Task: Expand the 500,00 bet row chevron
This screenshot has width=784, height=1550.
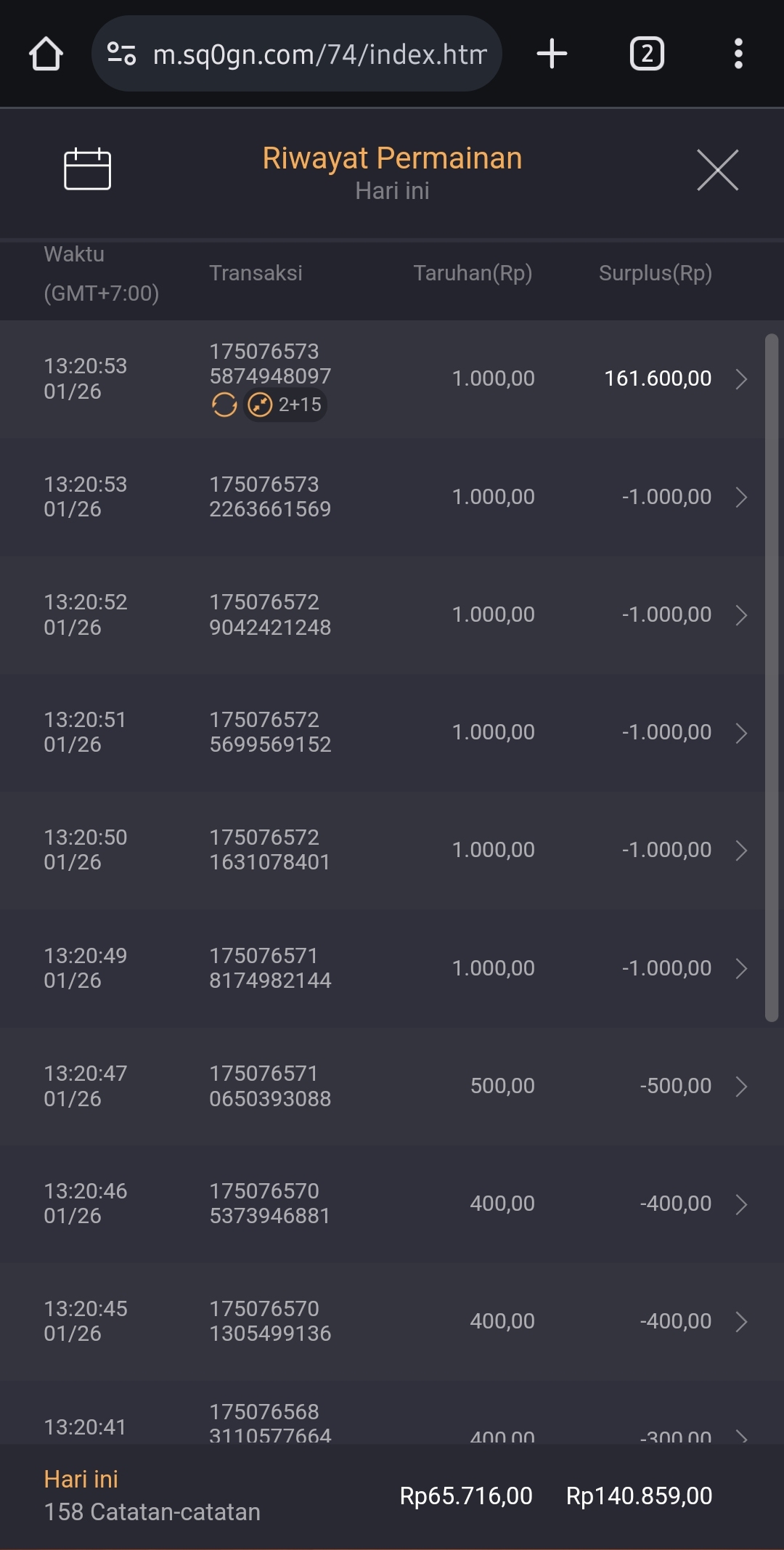Action: point(741,1087)
